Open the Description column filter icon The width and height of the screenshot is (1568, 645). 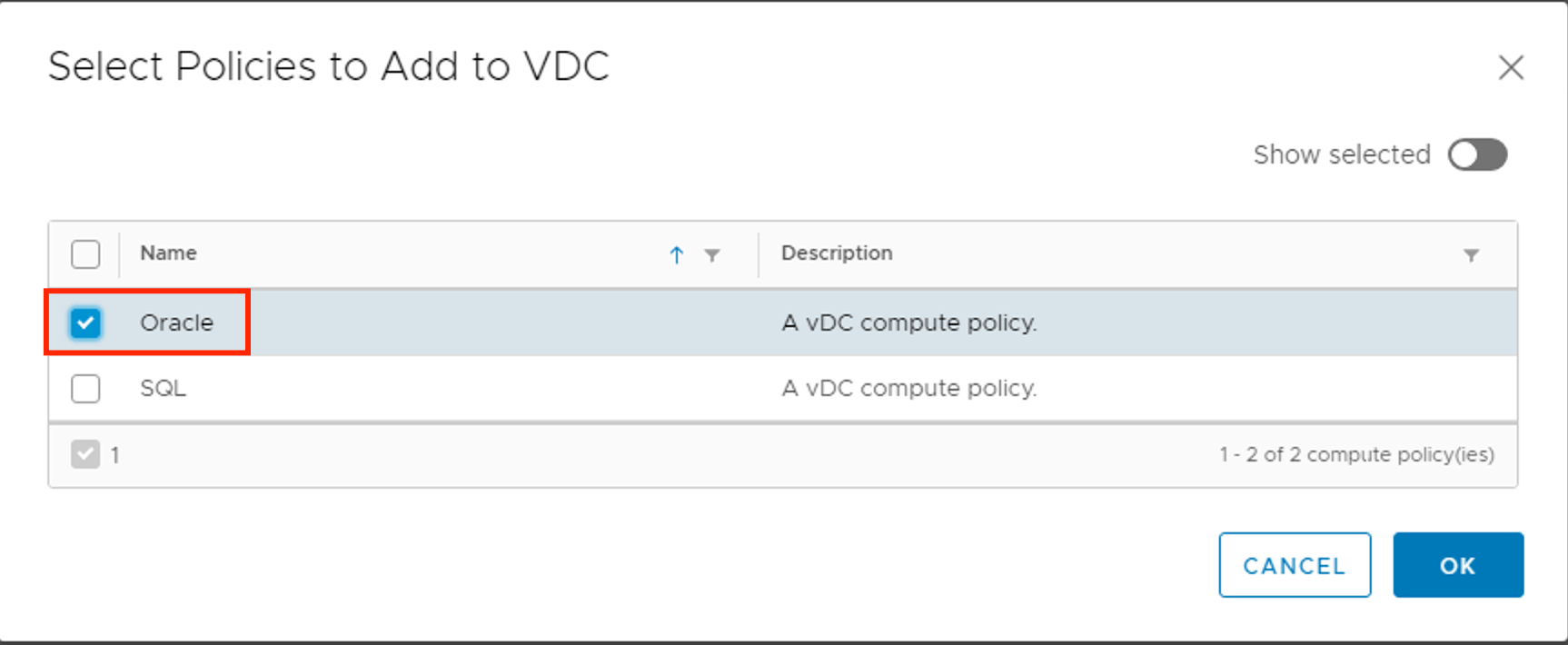(x=1471, y=255)
